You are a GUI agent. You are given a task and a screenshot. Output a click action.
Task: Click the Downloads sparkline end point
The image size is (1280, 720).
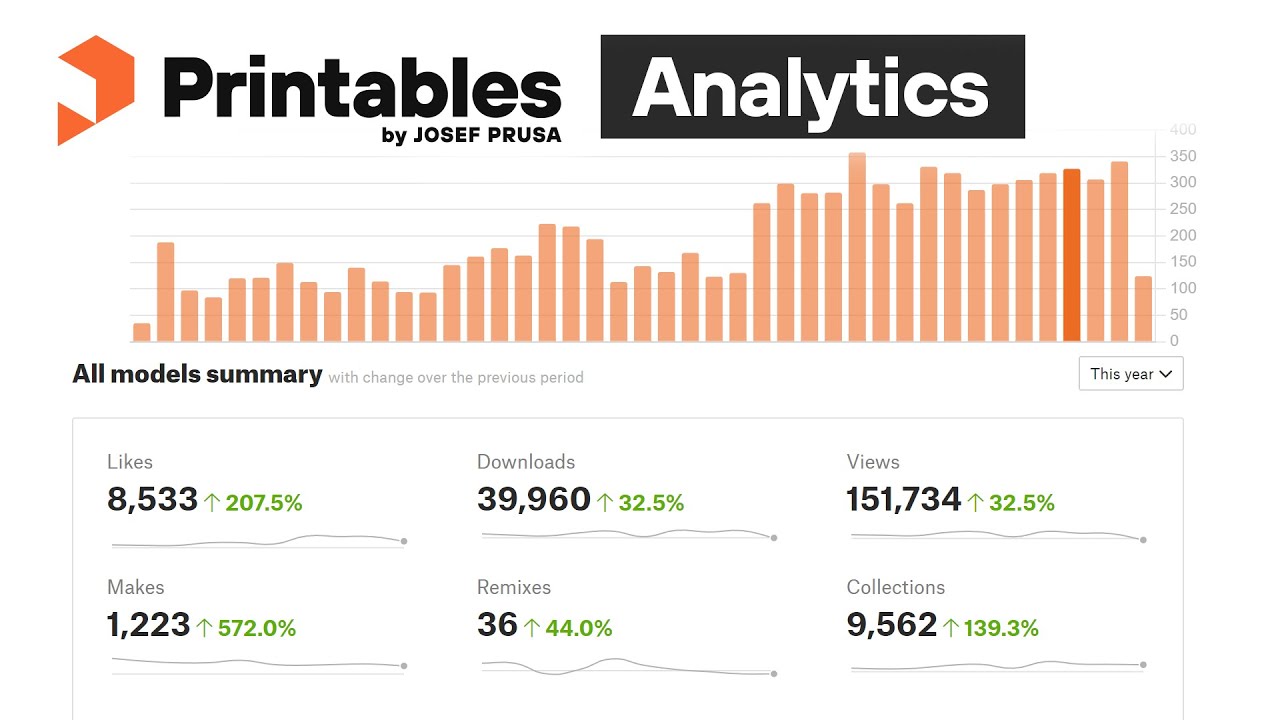click(774, 538)
